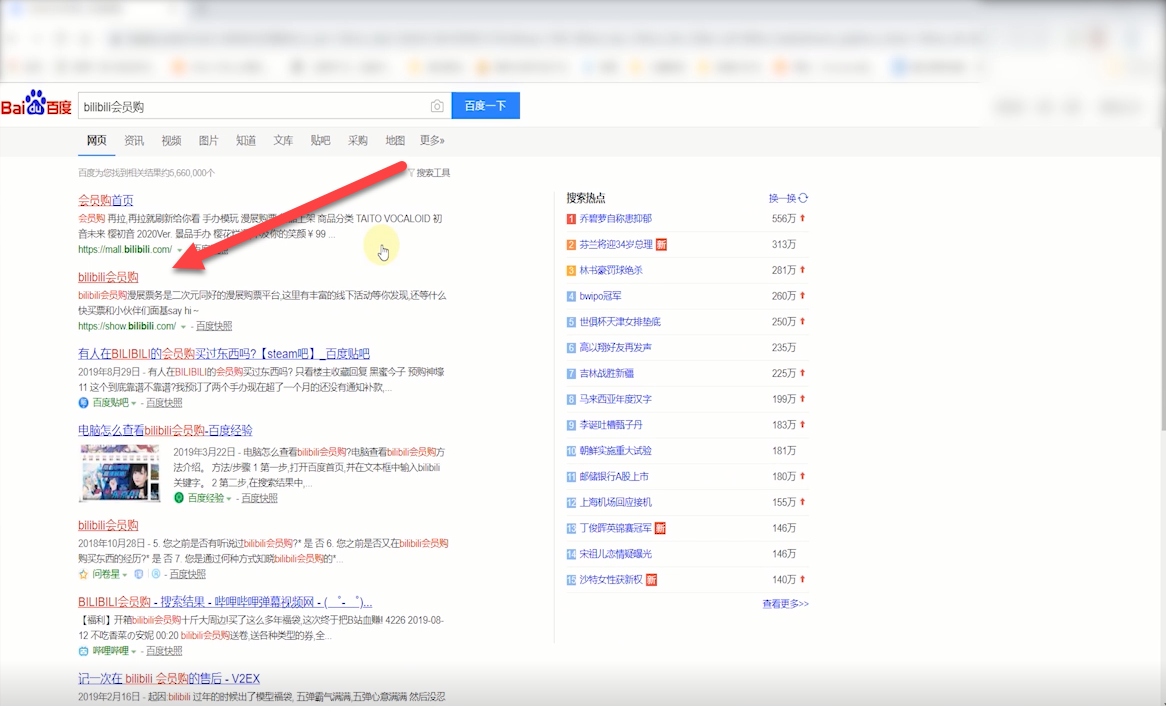The image size is (1166, 706).
Task: Open hot search 吉林战胜新疆
Action: coord(607,373)
